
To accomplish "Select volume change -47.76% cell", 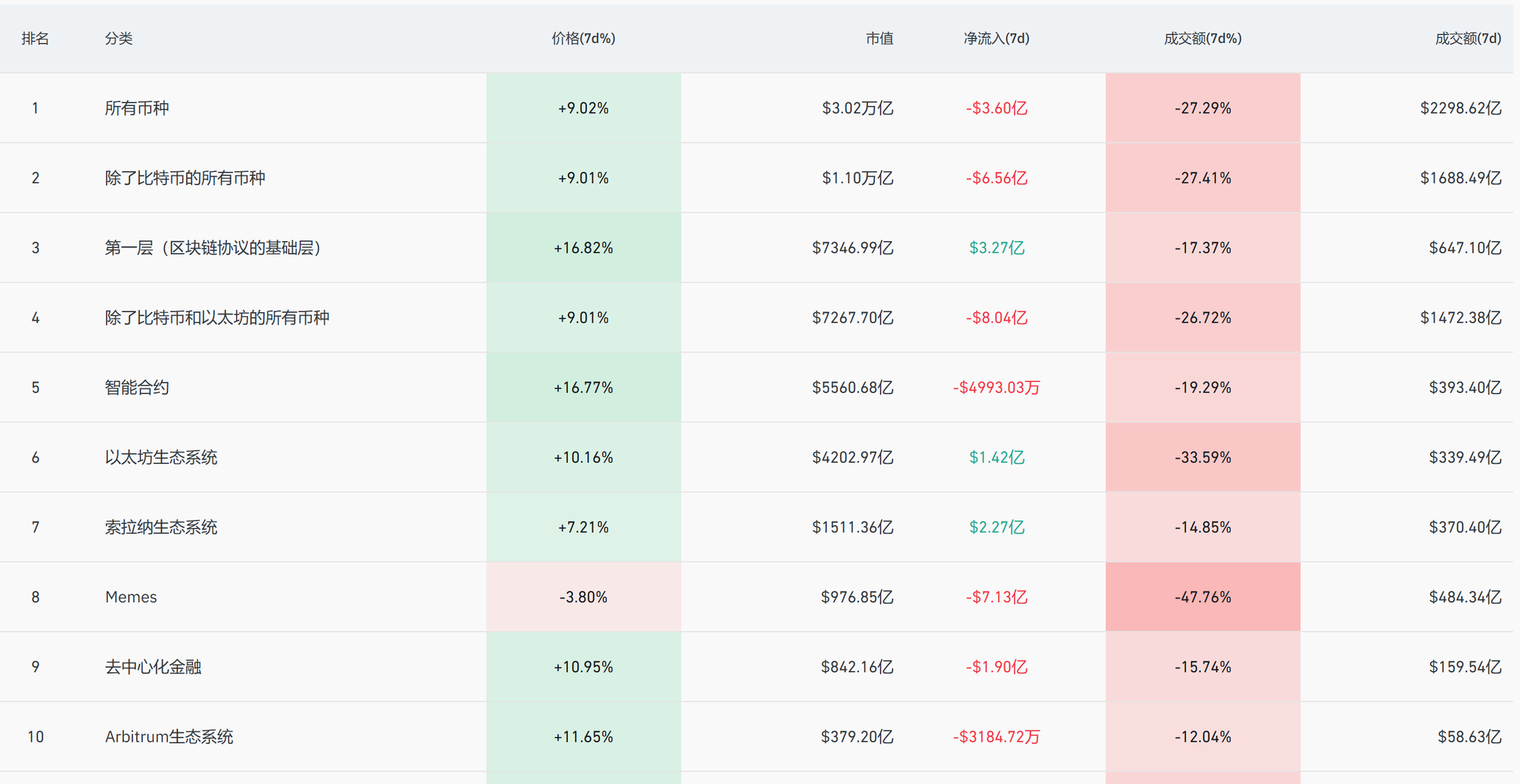I will pyautogui.click(x=1202, y=597).
